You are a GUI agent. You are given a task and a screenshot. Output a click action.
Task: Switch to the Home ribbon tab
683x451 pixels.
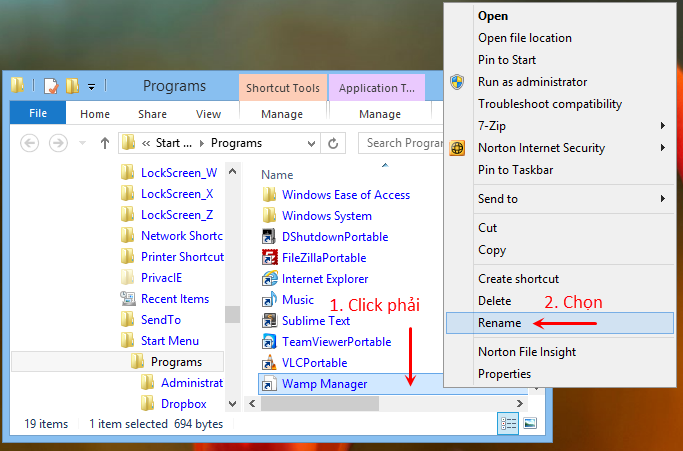click(95, 114)
